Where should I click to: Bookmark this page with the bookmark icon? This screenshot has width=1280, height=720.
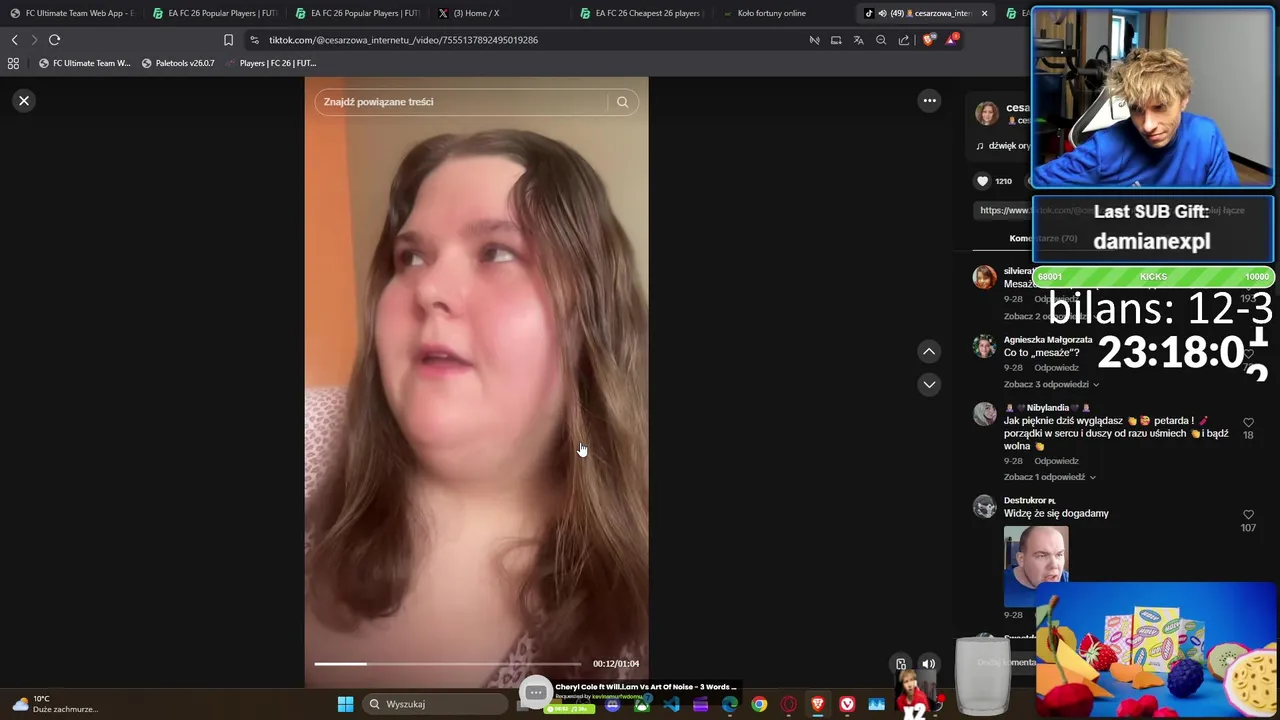pyautogui.click(x=228, y=40)
